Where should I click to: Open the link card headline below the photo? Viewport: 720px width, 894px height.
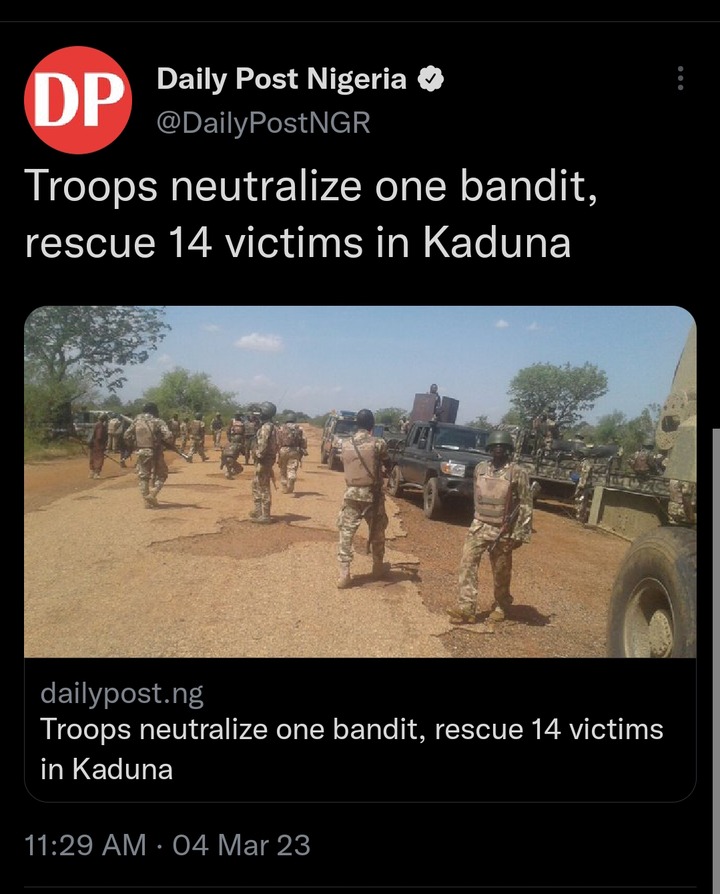point(352,749)
